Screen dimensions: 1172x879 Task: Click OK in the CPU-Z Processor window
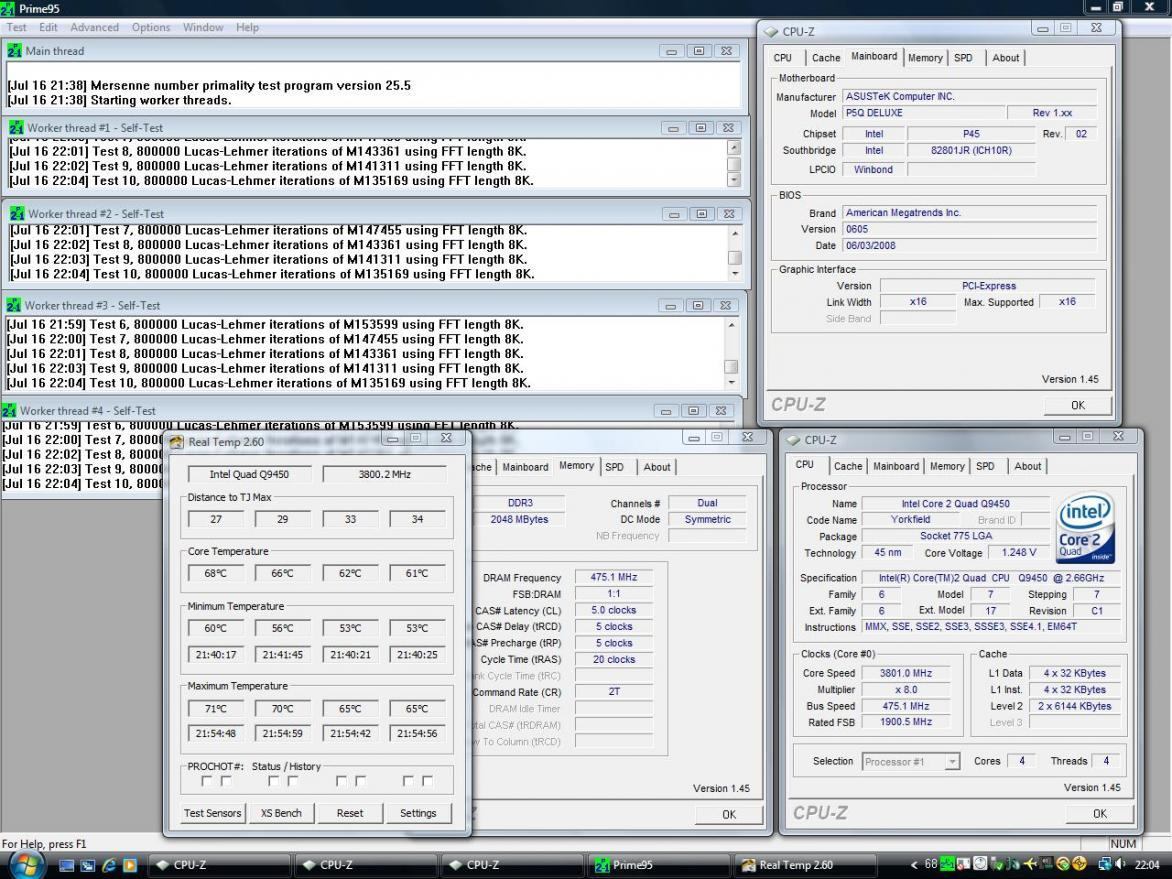click(1099, 813)
